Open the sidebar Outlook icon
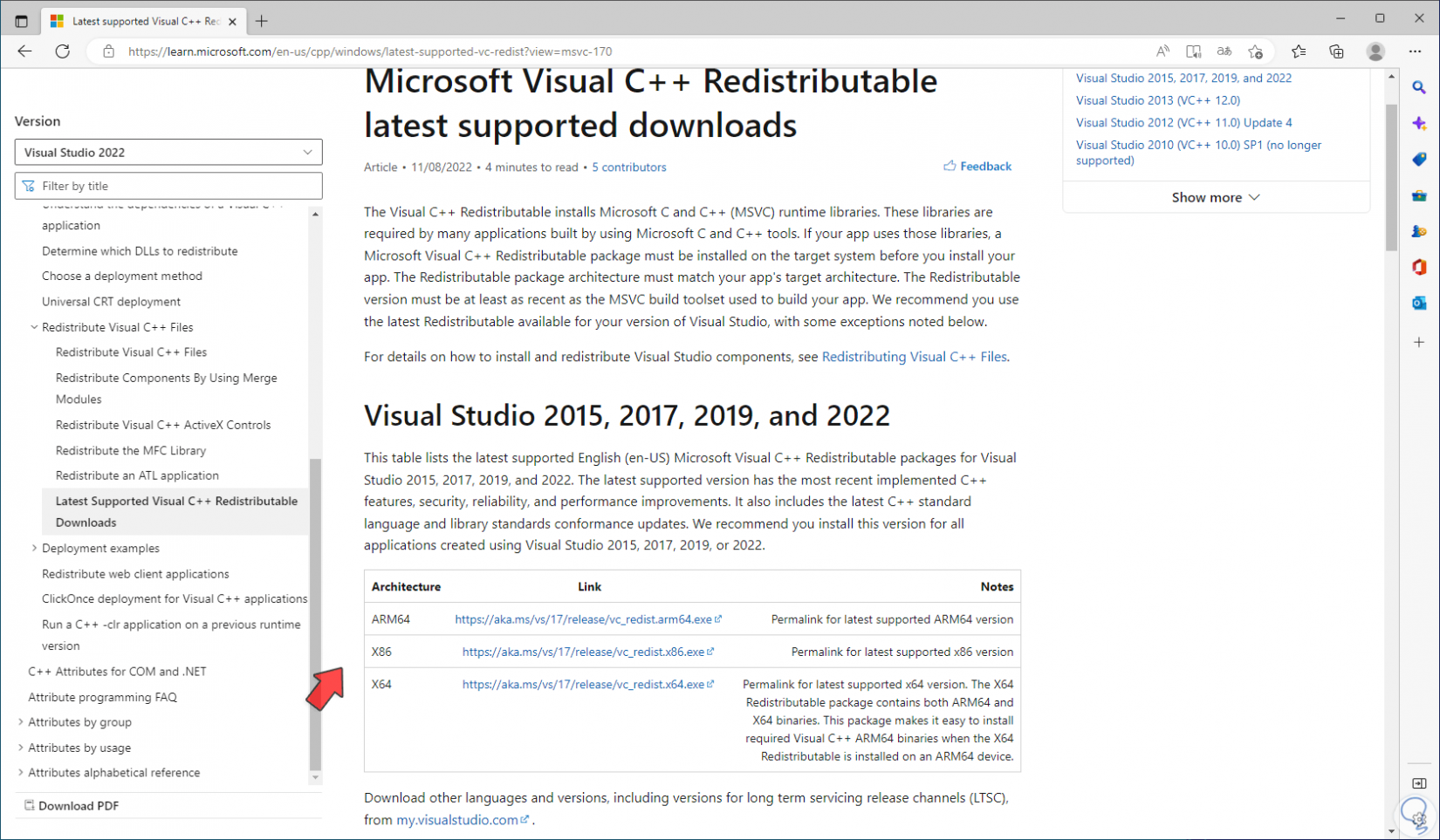This screenshot has width=1440, height=840. click(1419, 303)
